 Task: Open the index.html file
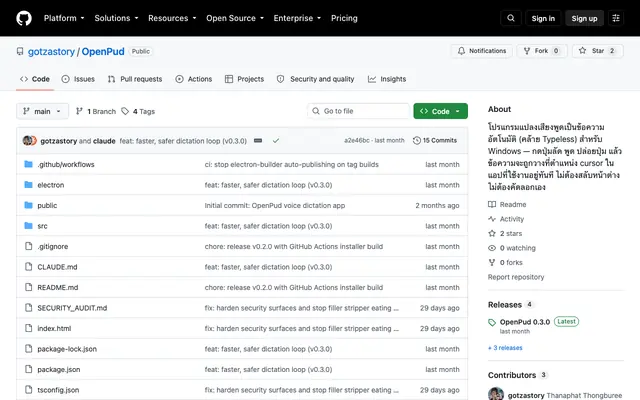[54, 328]
